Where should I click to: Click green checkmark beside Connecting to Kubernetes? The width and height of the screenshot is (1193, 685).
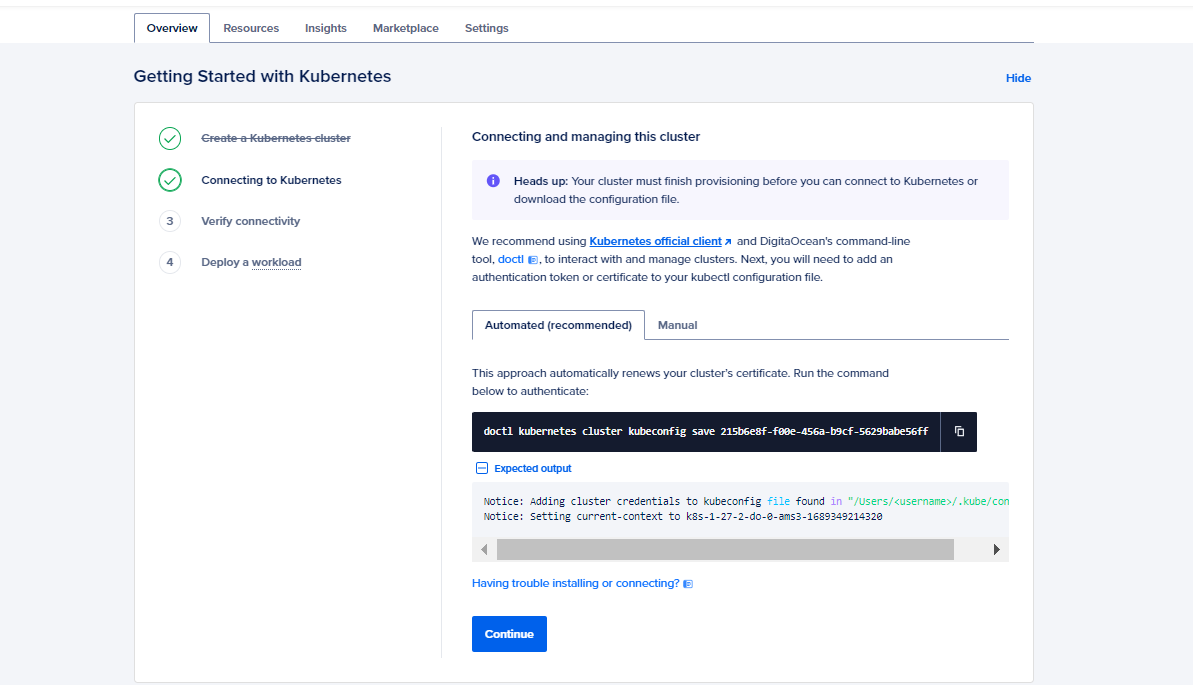coord(170,180)
